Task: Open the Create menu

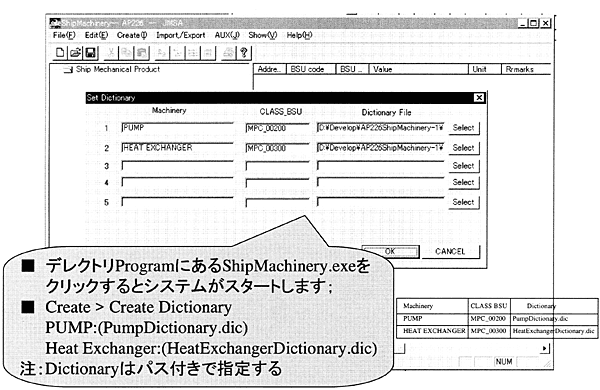Action: [x=132, y=35]
